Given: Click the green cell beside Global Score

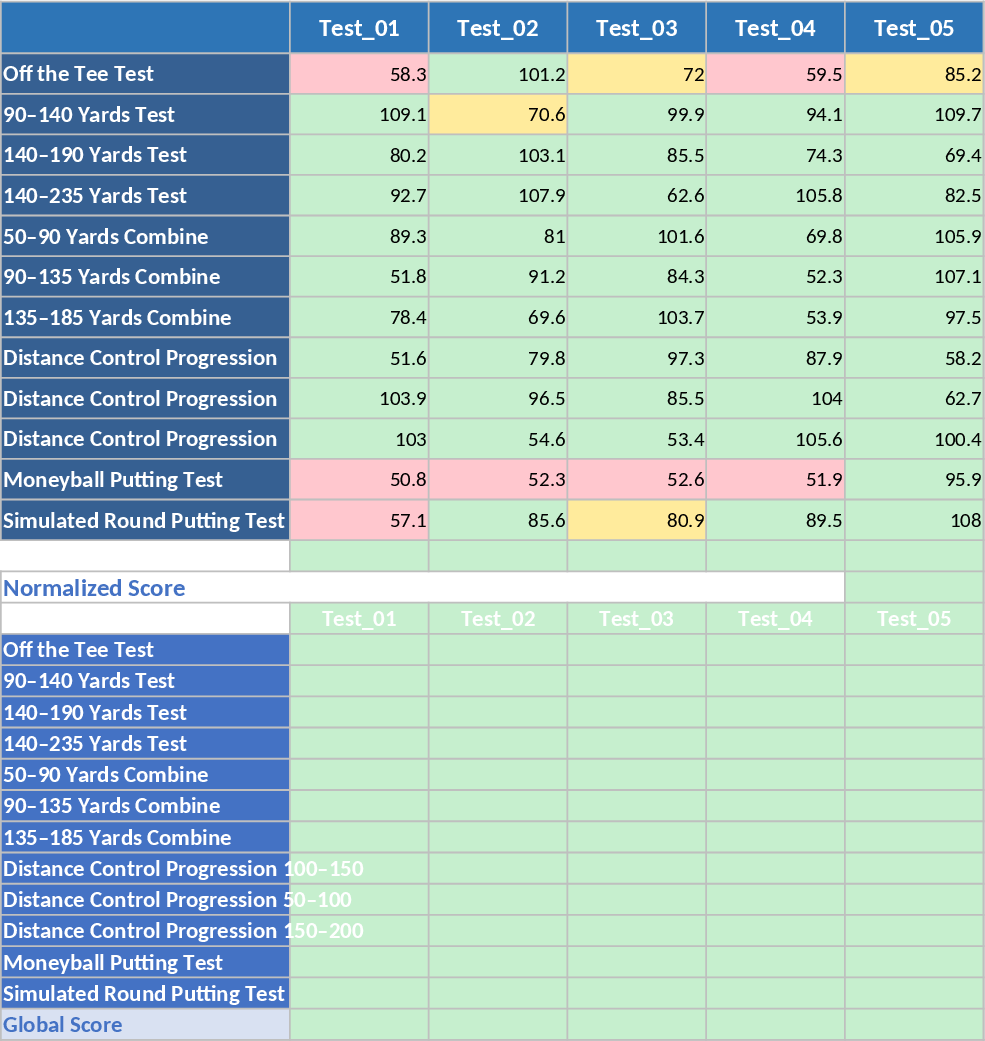Looking at the screenshot, I should [359, 1025].
